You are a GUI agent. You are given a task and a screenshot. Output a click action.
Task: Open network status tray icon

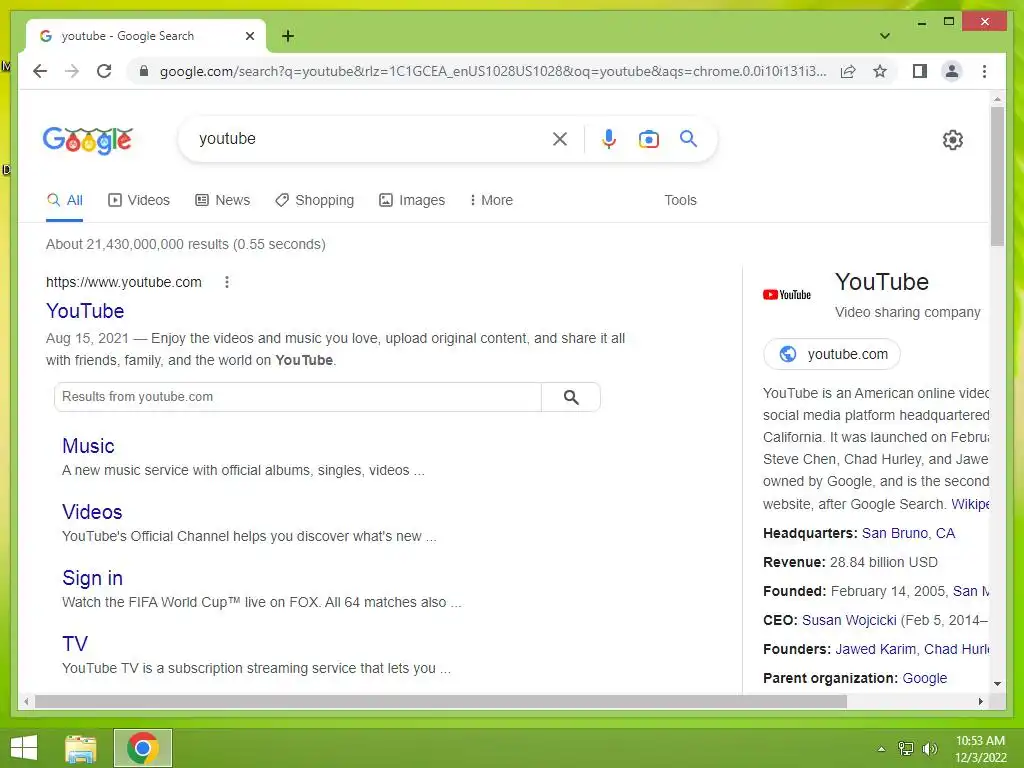pyautogui.click(x=906, y=749)
